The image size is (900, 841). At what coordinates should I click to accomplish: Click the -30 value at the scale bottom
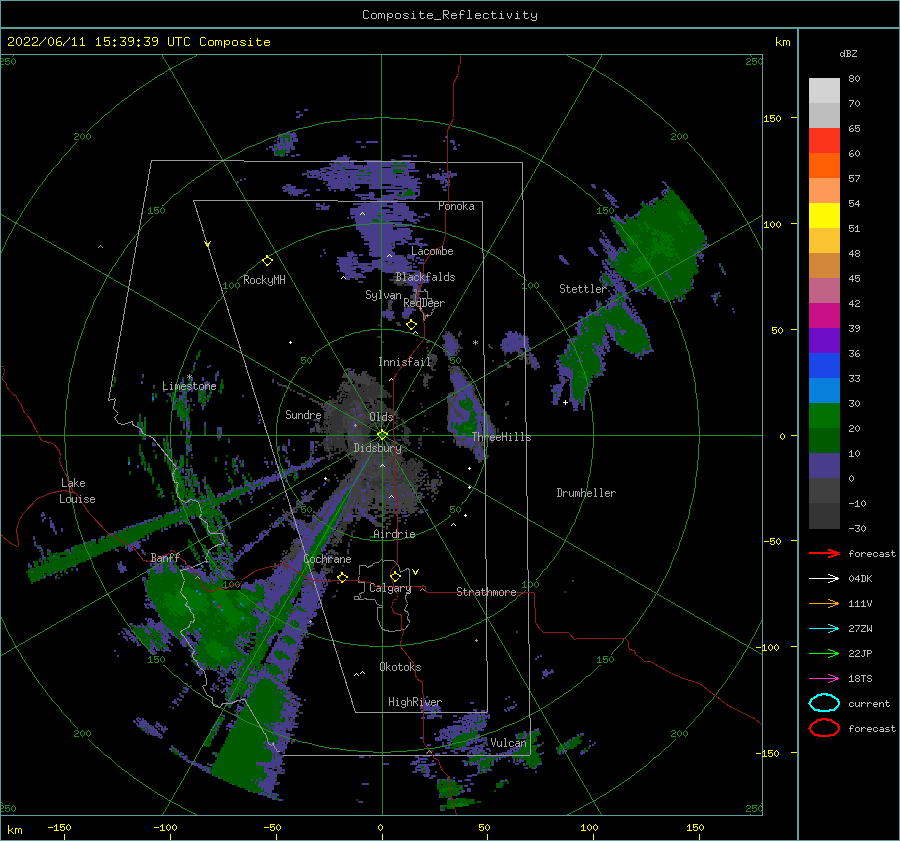857,528
